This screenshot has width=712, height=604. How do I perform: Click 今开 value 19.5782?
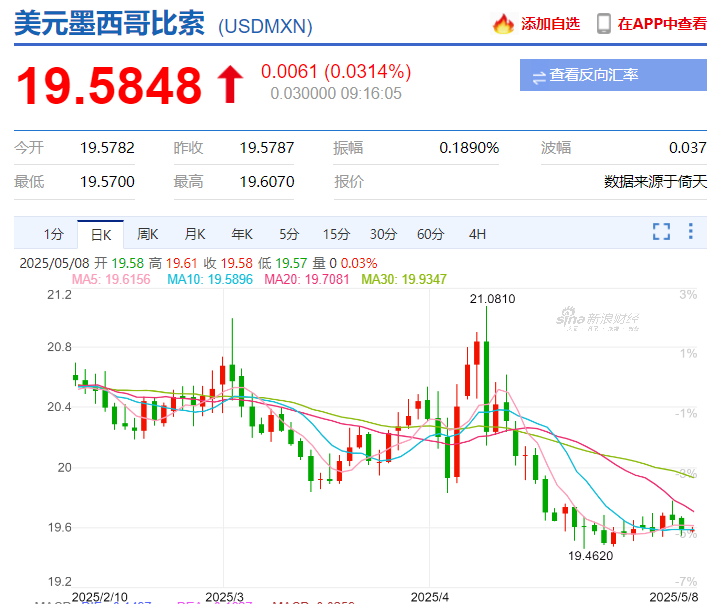click(x=107, y=148)
